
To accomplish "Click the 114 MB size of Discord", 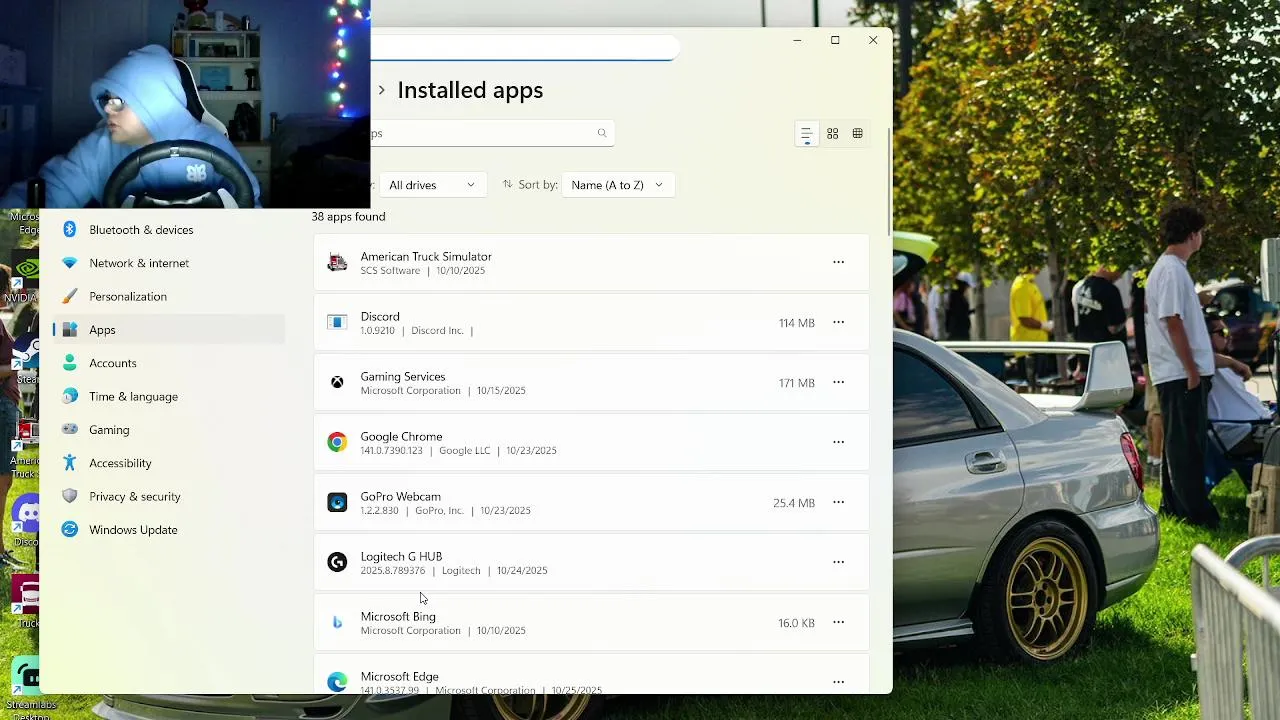I will [x=797, y=323].
